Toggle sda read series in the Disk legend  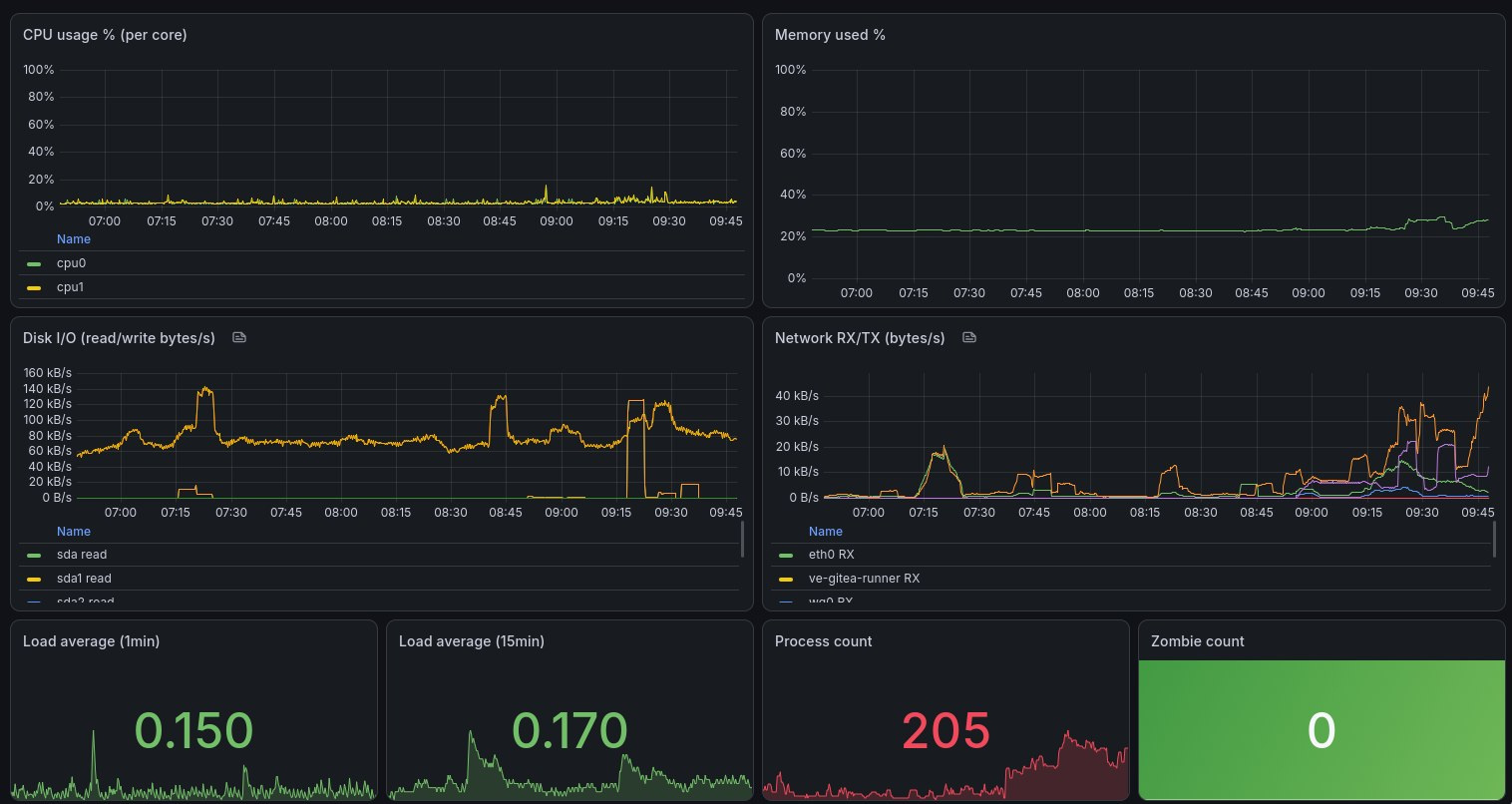point(82,555)
